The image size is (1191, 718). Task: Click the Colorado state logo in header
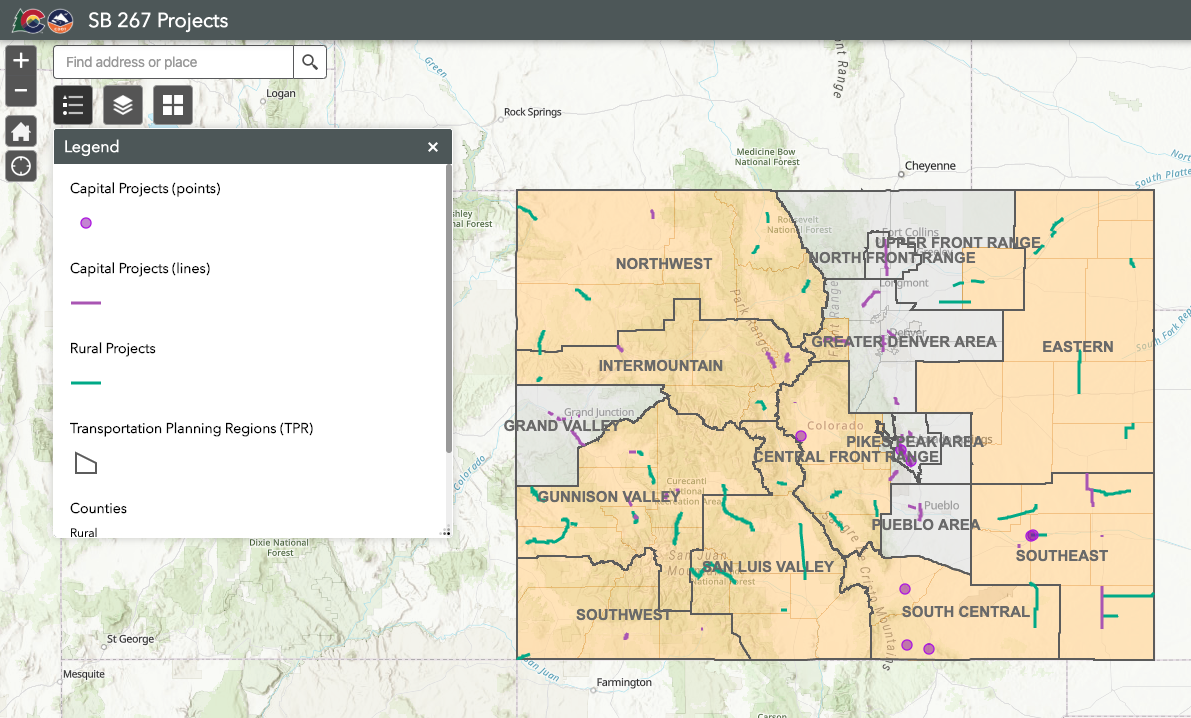coord(33,20)
